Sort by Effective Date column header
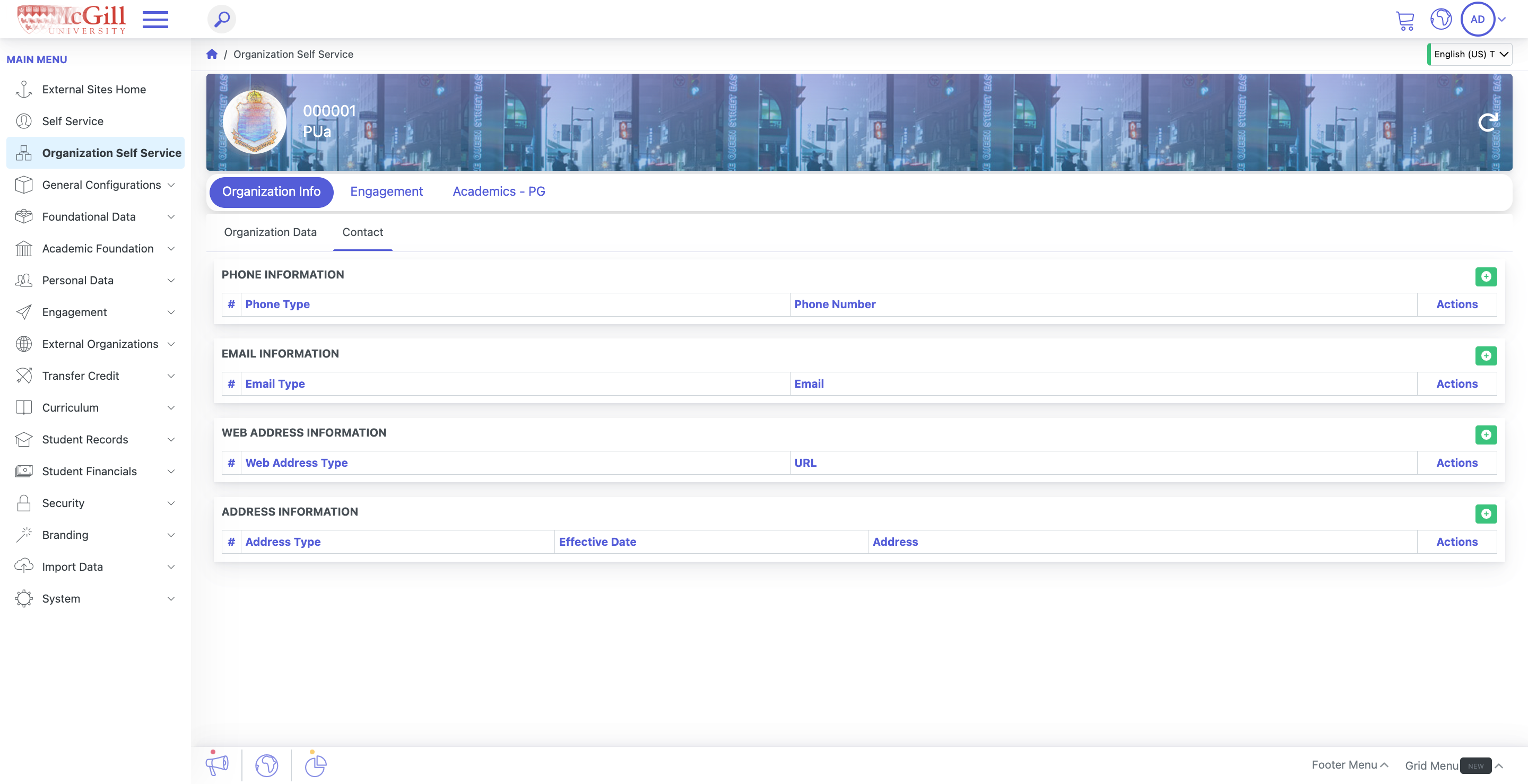1528x784 pixels. (x=597, y=542)
